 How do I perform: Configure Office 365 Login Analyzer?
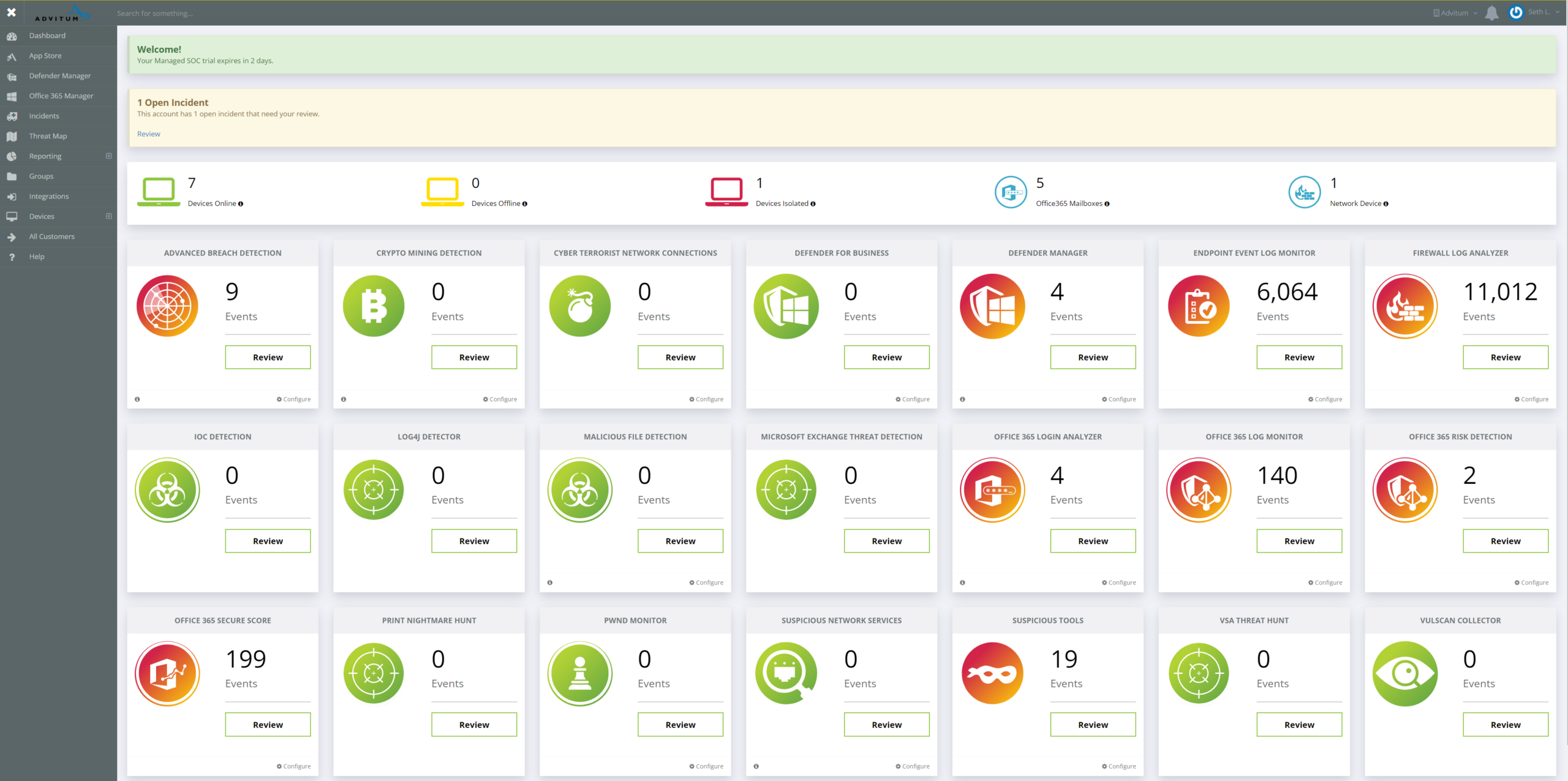pos(1118,583)
